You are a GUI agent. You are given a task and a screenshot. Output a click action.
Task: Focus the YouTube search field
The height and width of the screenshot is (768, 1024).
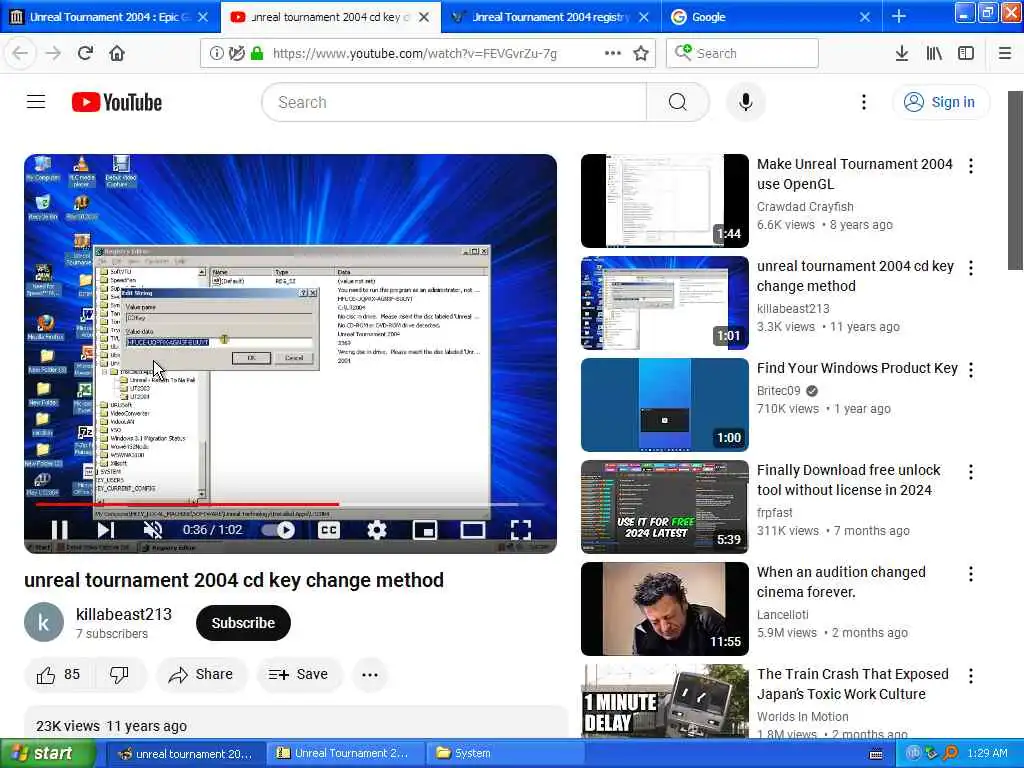(x=454, y=102)
